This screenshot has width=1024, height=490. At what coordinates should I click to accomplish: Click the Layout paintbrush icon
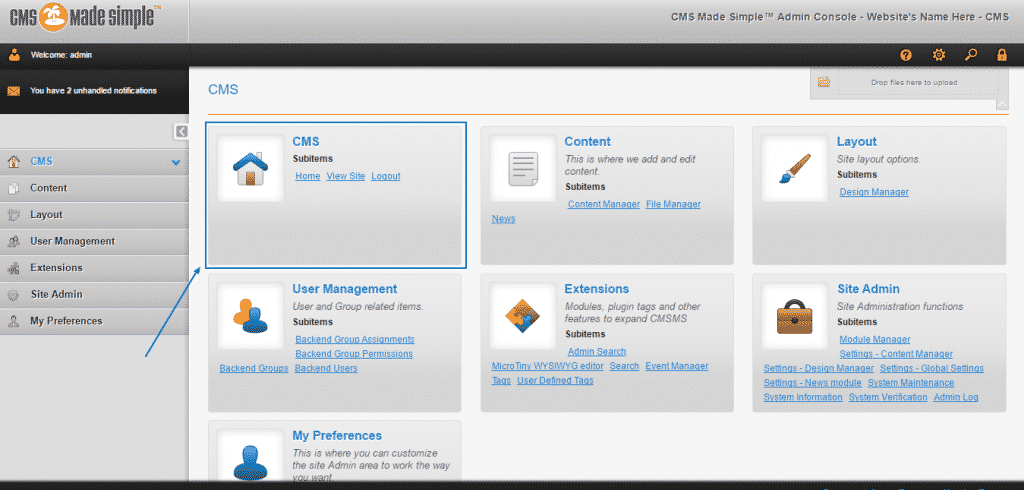794,169
